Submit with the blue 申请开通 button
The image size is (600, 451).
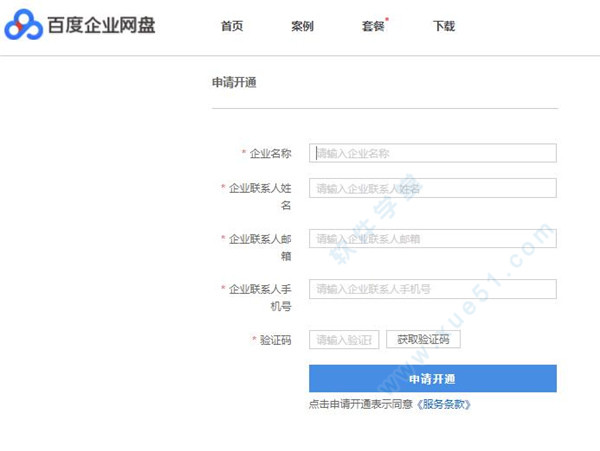[x=433, y=379]
